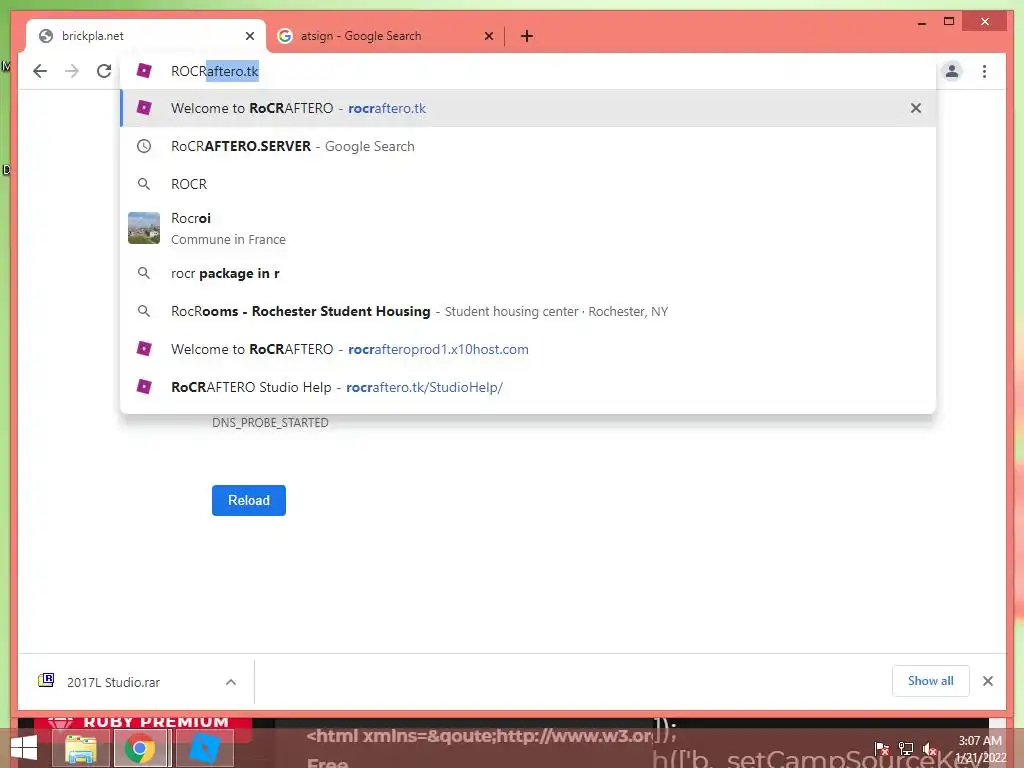Maximize the Chrome window
Viewport: 1024px width, 768px height.
[x=949, y=22]
